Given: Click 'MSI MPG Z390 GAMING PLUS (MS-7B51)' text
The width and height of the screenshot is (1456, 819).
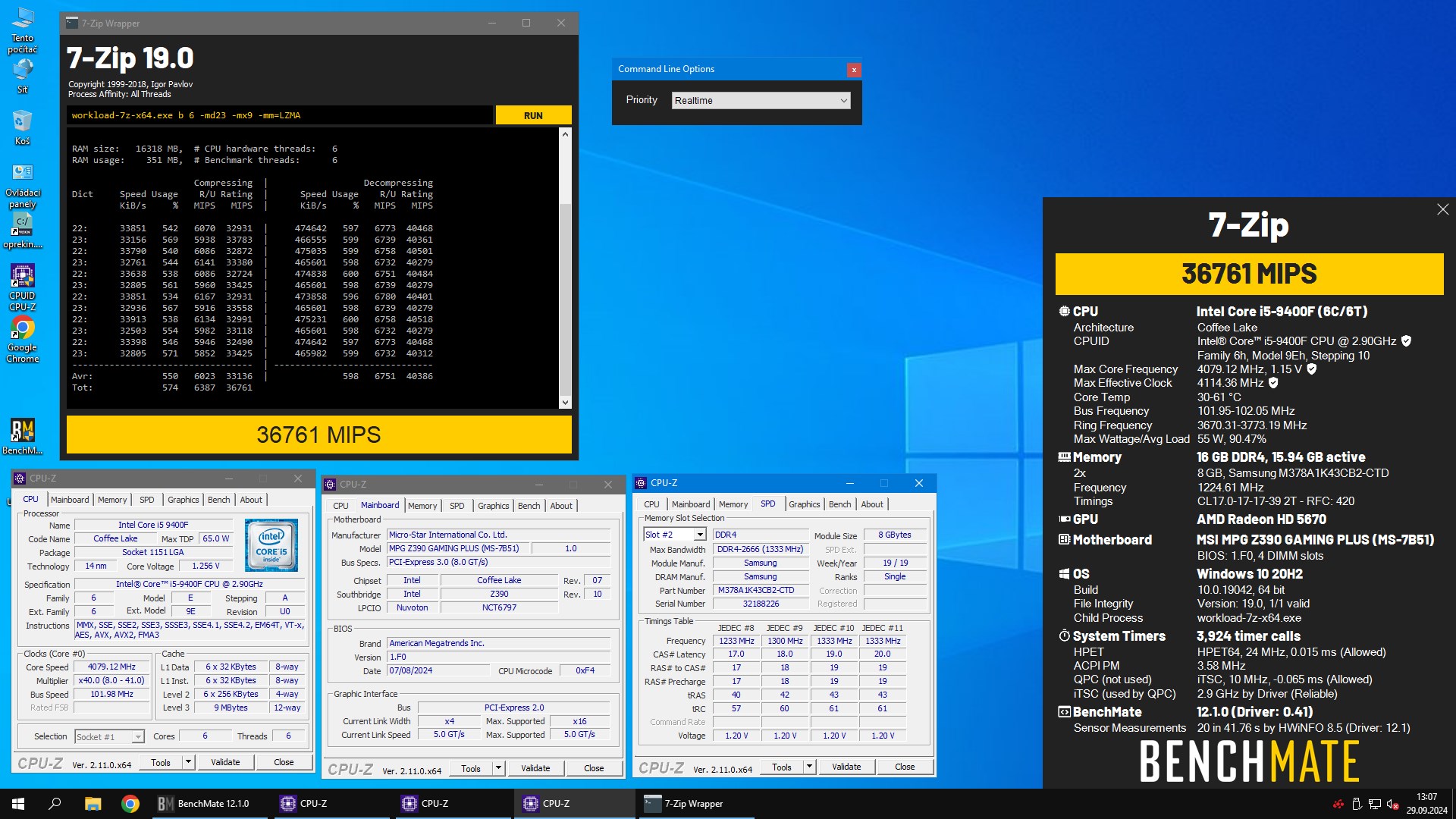Looking at the screenshot, I should (1315, 540).
